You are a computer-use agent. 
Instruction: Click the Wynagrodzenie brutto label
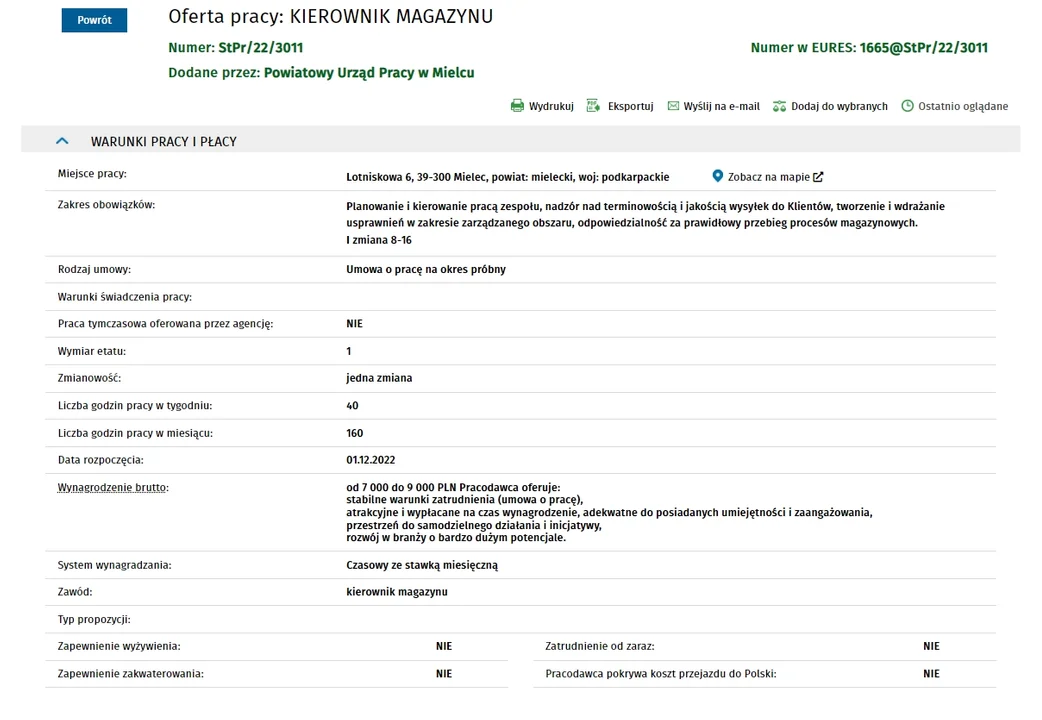[113, 487]
